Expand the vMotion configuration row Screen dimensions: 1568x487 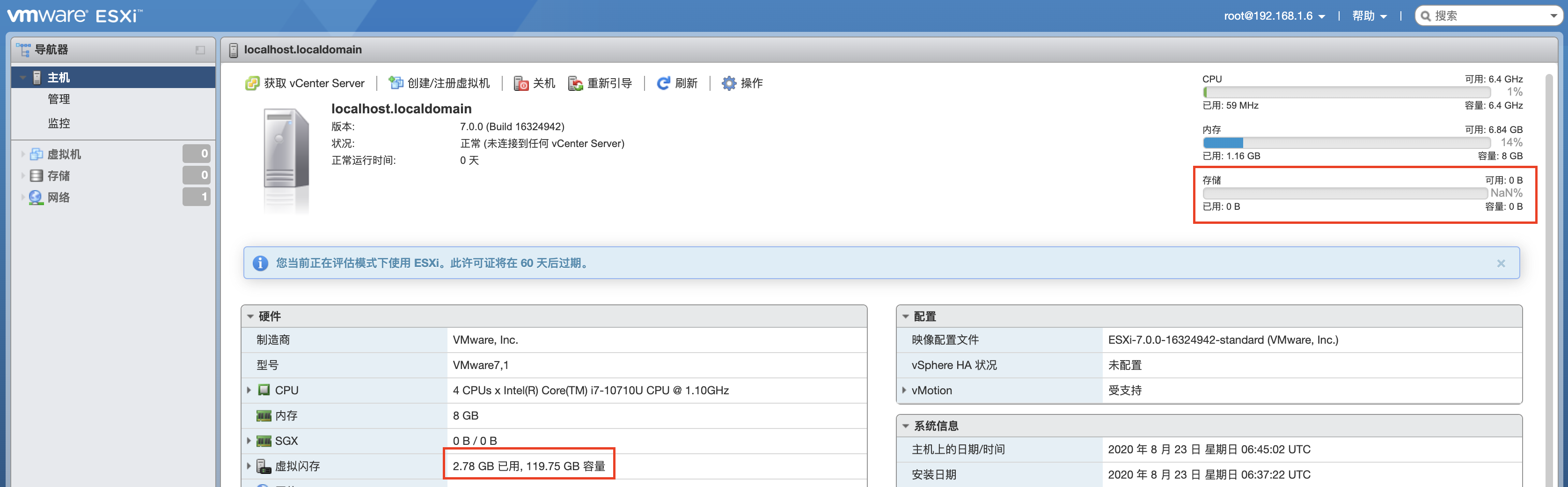click(904, 390)
